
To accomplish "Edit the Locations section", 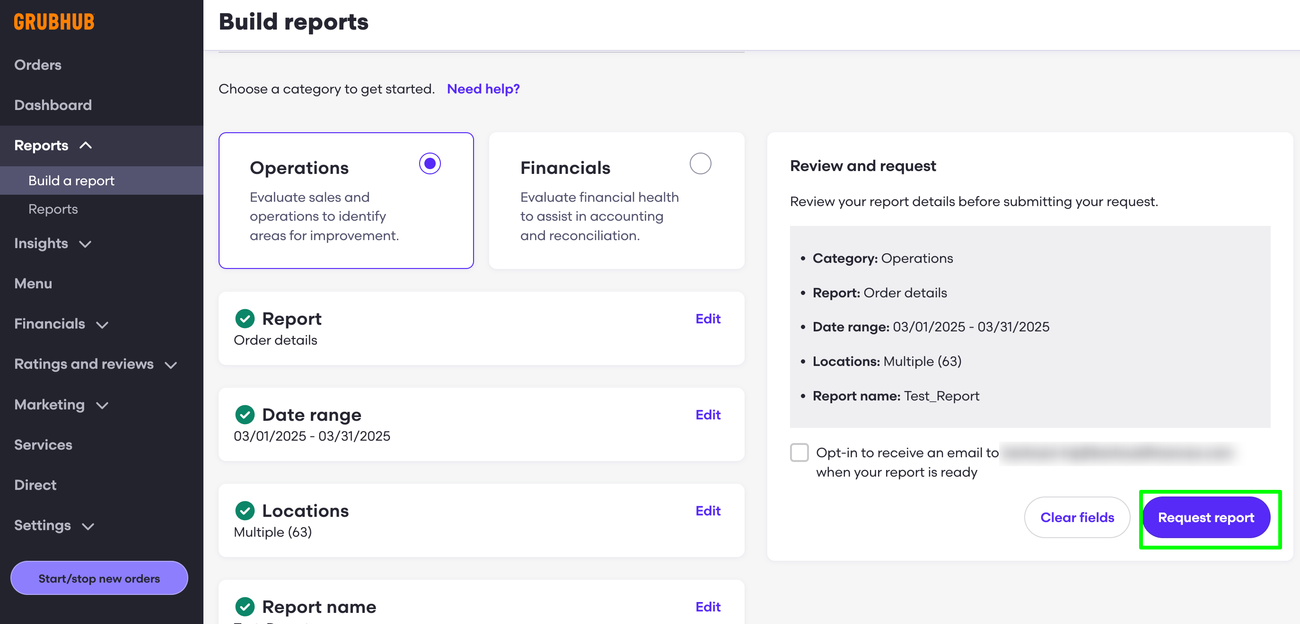I will tap(708, 511).
